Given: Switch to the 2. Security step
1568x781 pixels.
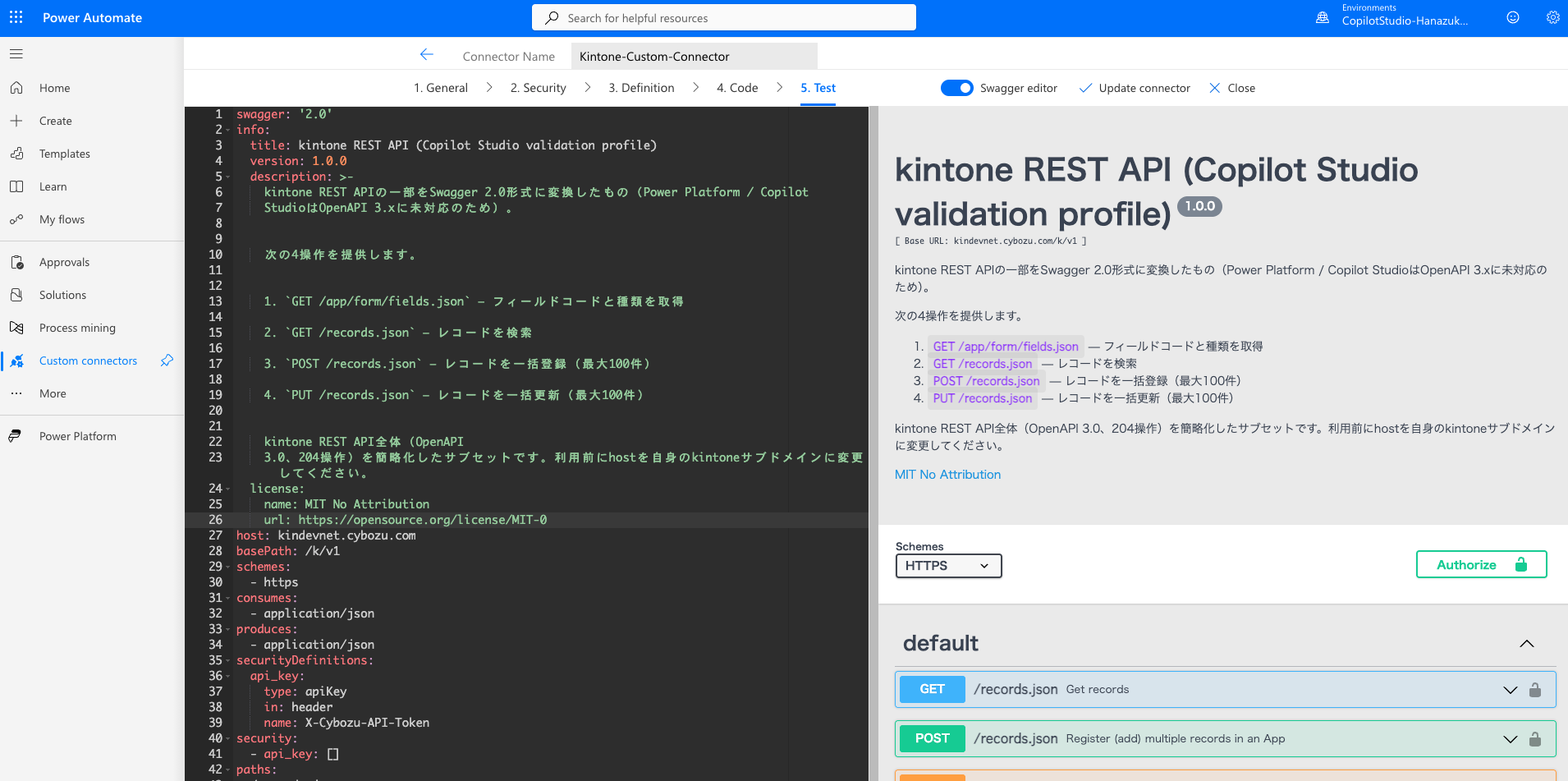Looking at the screenshot, I should [539, 88].
